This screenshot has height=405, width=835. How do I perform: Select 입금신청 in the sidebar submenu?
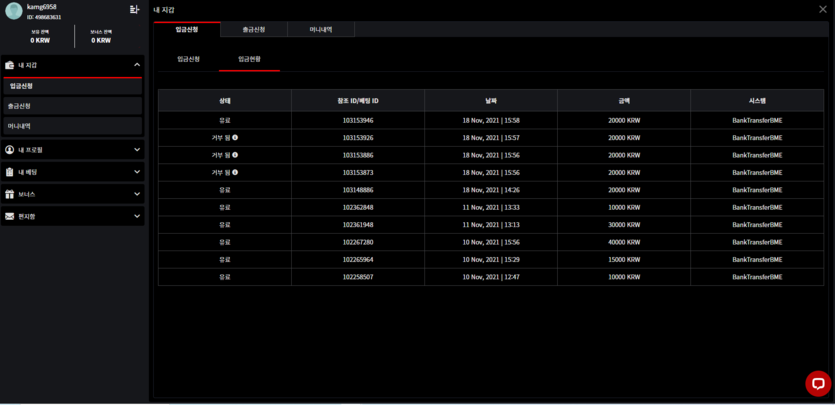pyautogui.click(x=72, y=86)
